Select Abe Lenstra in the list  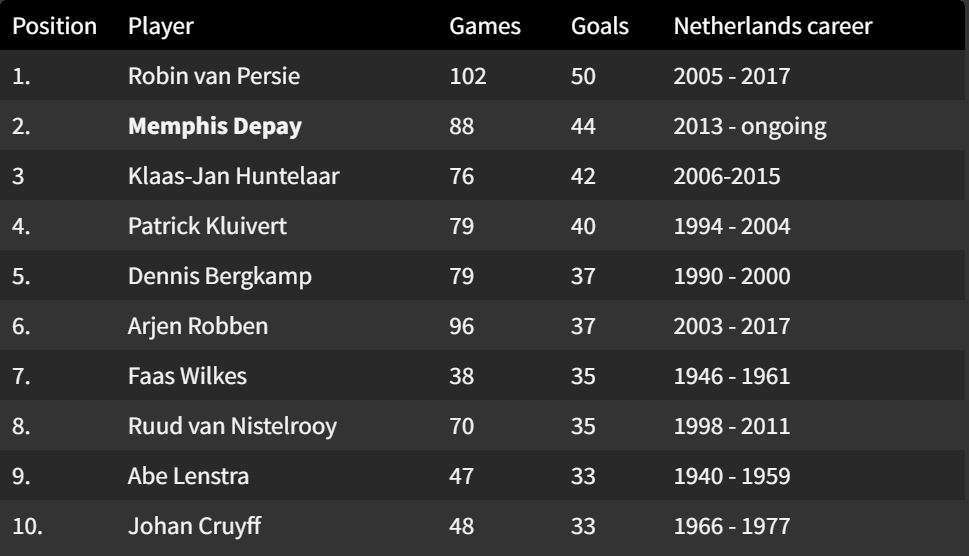coord(188,476)
